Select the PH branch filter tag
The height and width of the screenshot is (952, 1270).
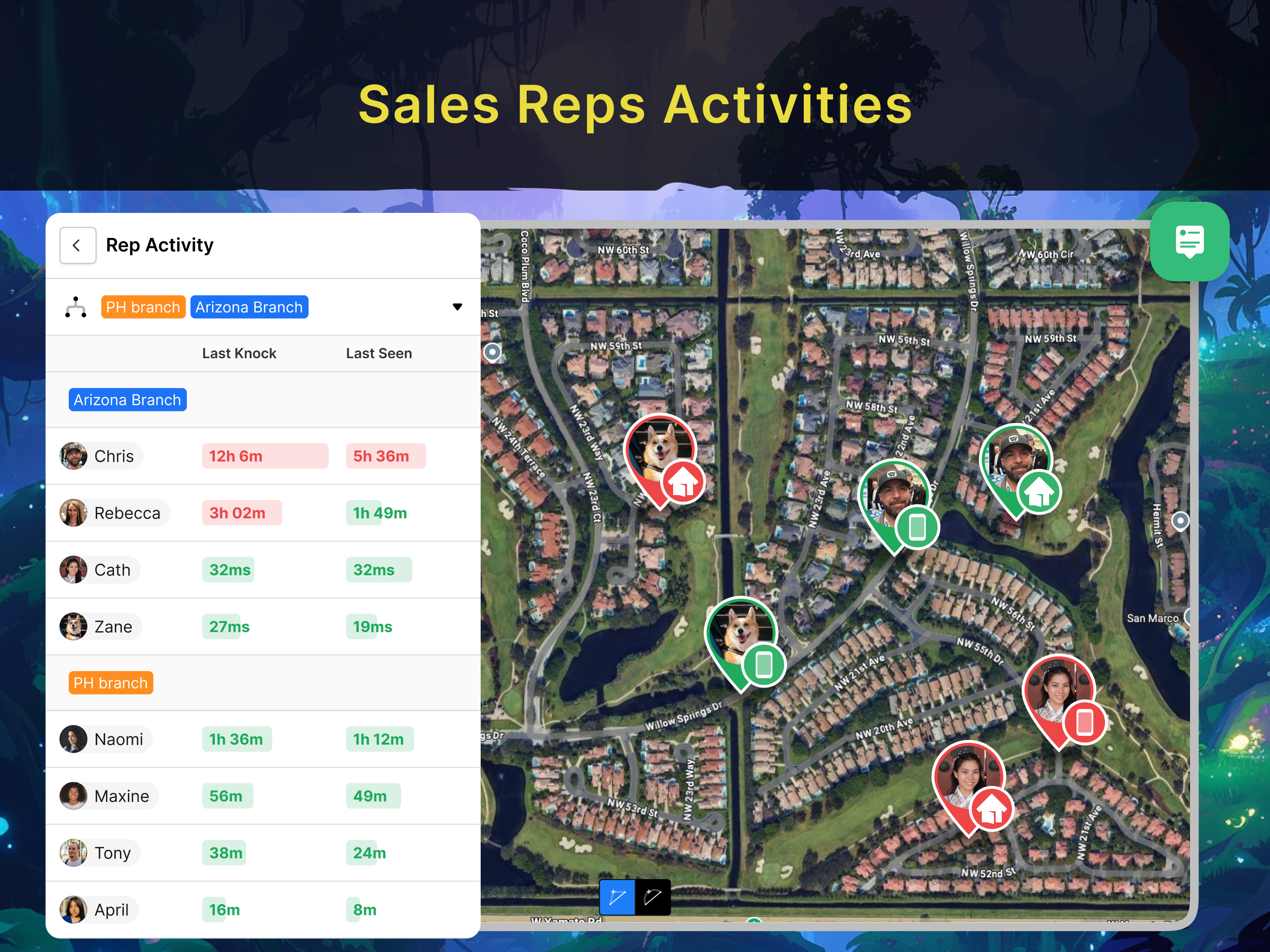coord(143,307)
